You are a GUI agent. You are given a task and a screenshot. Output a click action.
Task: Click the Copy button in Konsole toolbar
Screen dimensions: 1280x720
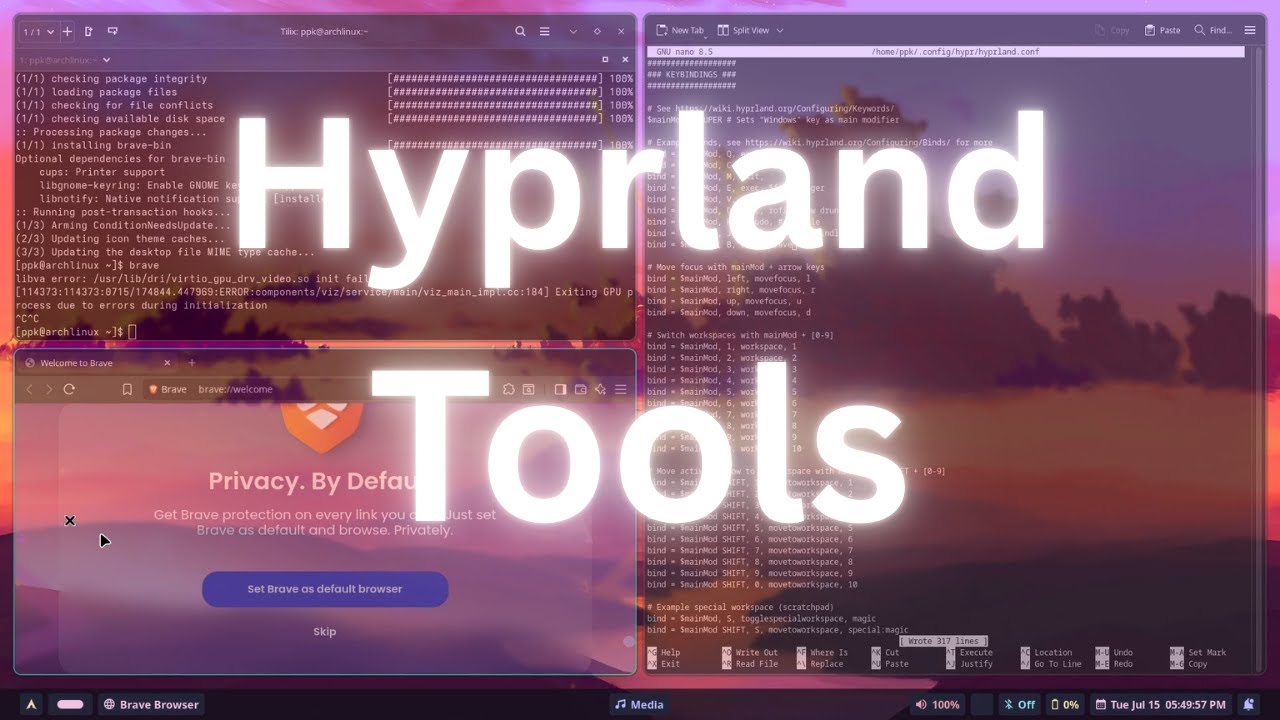[1112, 30]
